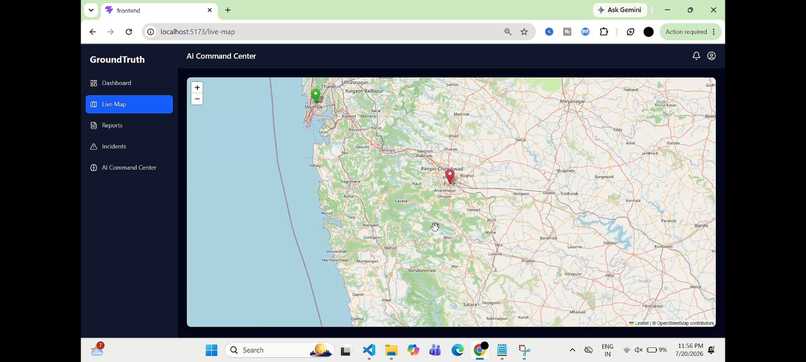
Task: Open clock showing 11:56 PM
Action: (690, 350)
